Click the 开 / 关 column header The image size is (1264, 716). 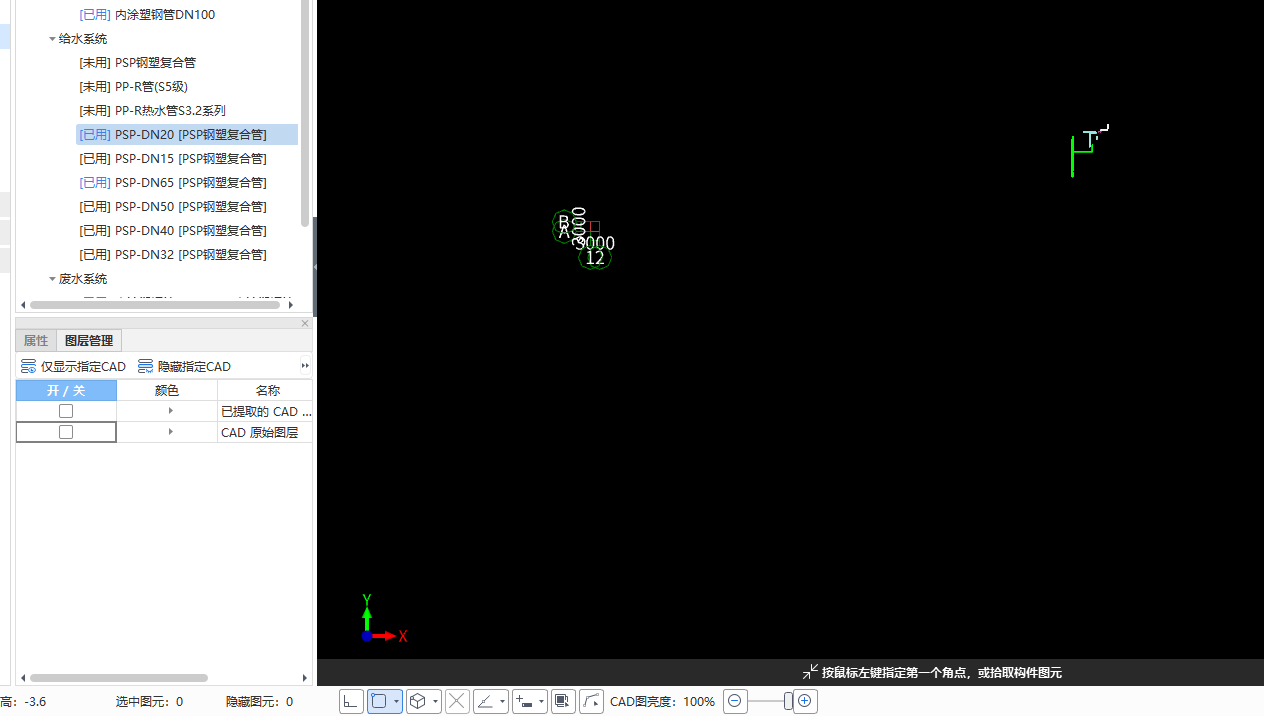click(66, 390)
